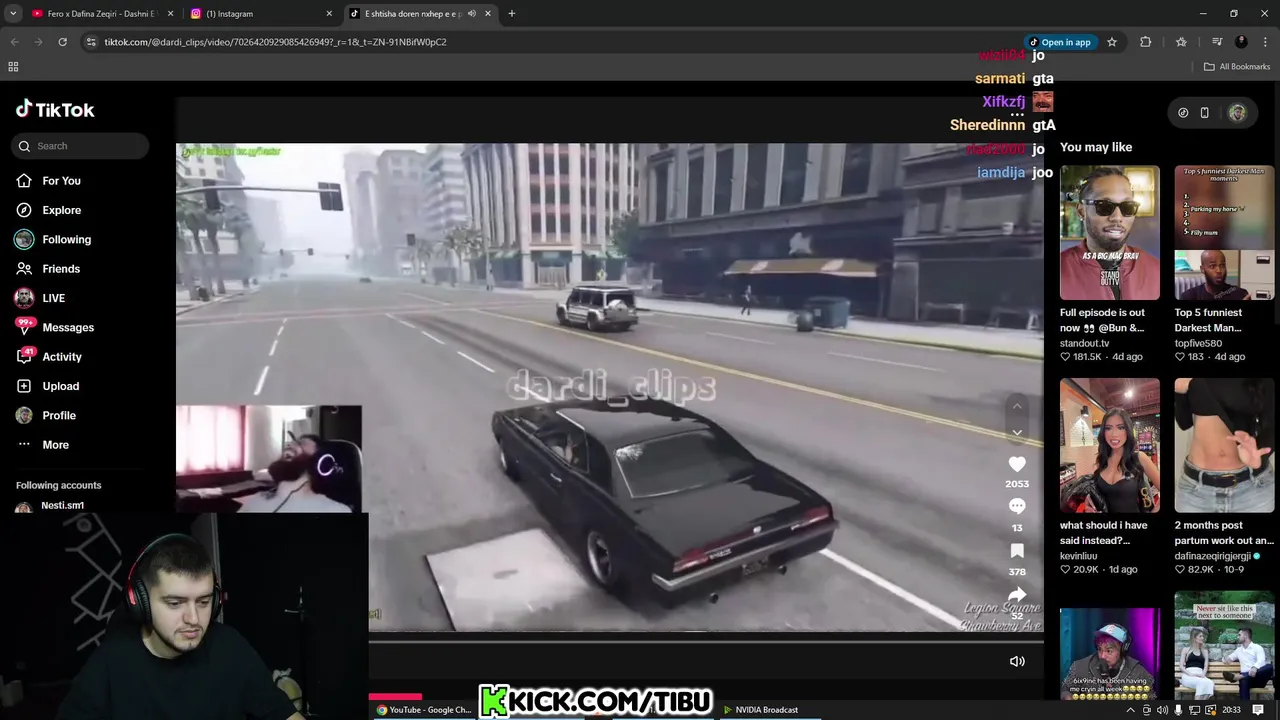1280x720 pixels.
Task: Open the Activity notifications
Action: [x=49, y=357]
